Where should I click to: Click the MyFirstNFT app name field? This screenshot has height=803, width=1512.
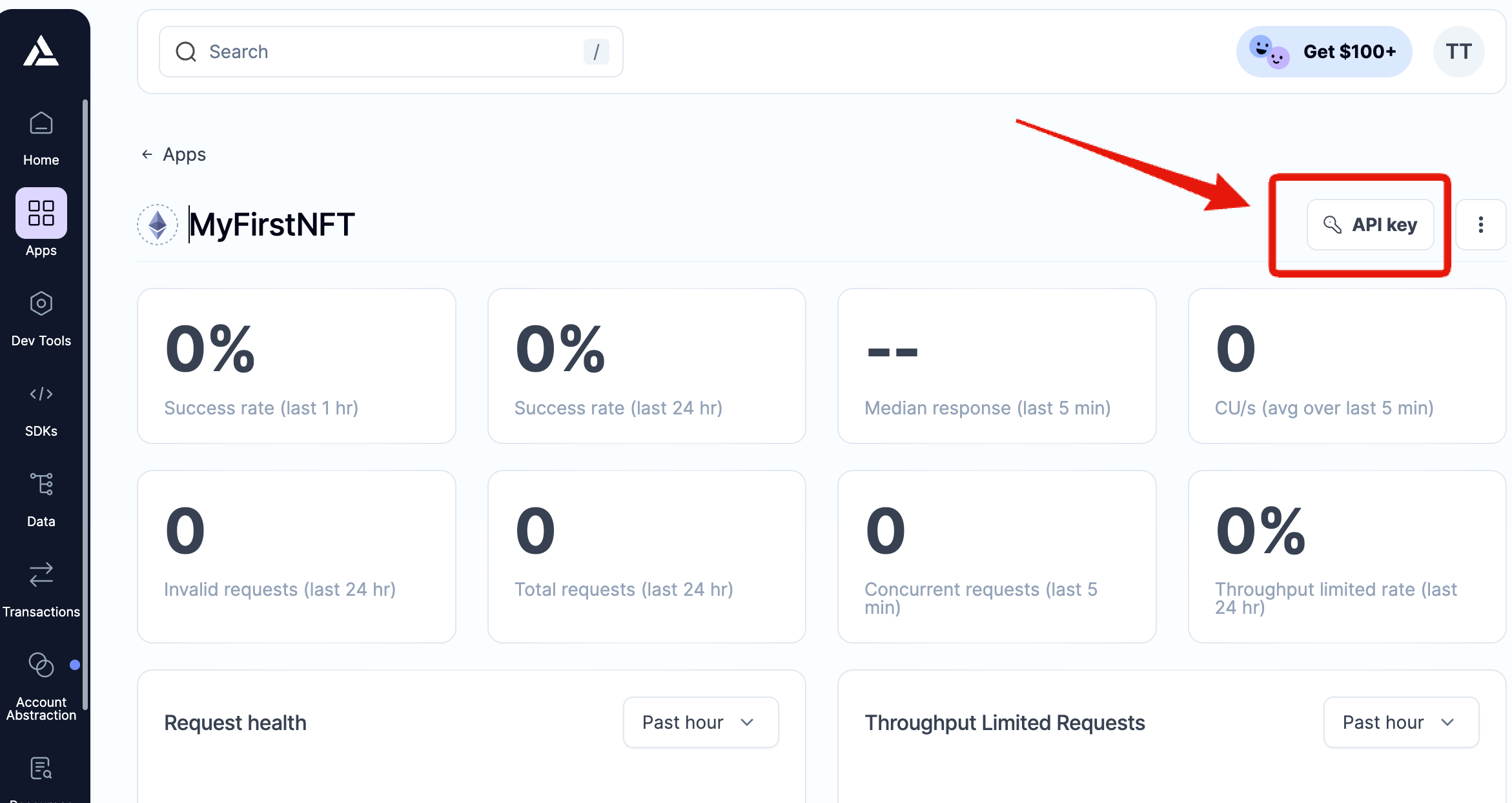[x=272, y=225]
